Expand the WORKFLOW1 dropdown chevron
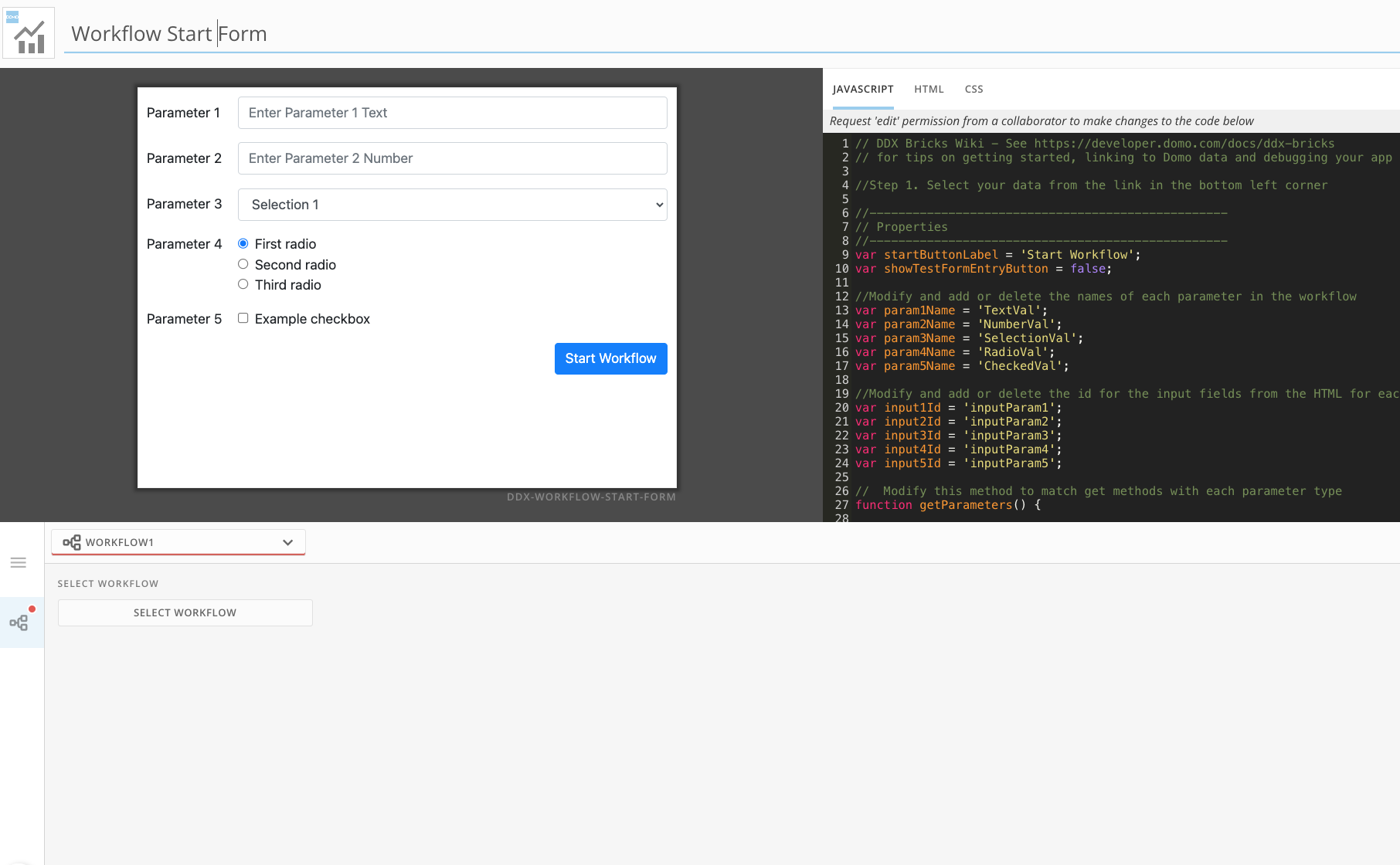 point(287,541)
